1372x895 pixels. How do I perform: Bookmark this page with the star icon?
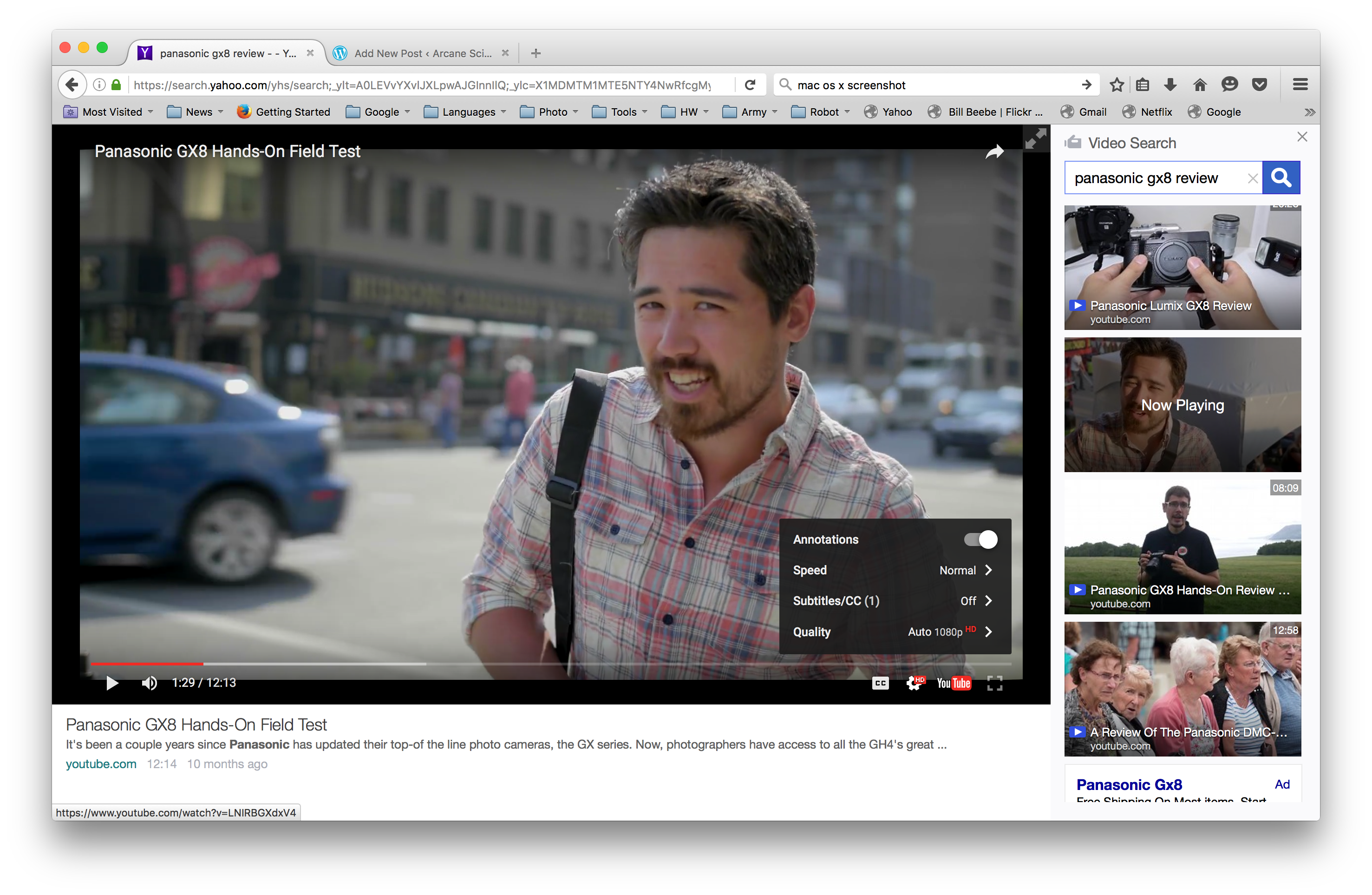1117,85
